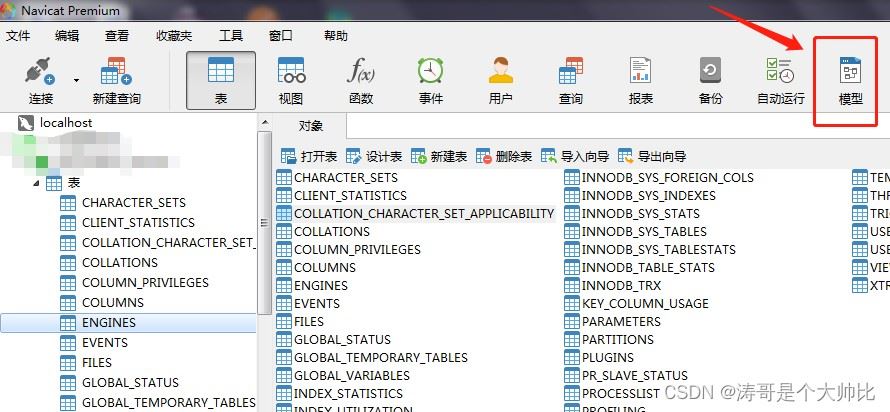
Task: Select KEY_COLUMN_USAGE table icon
Action: 572,304
